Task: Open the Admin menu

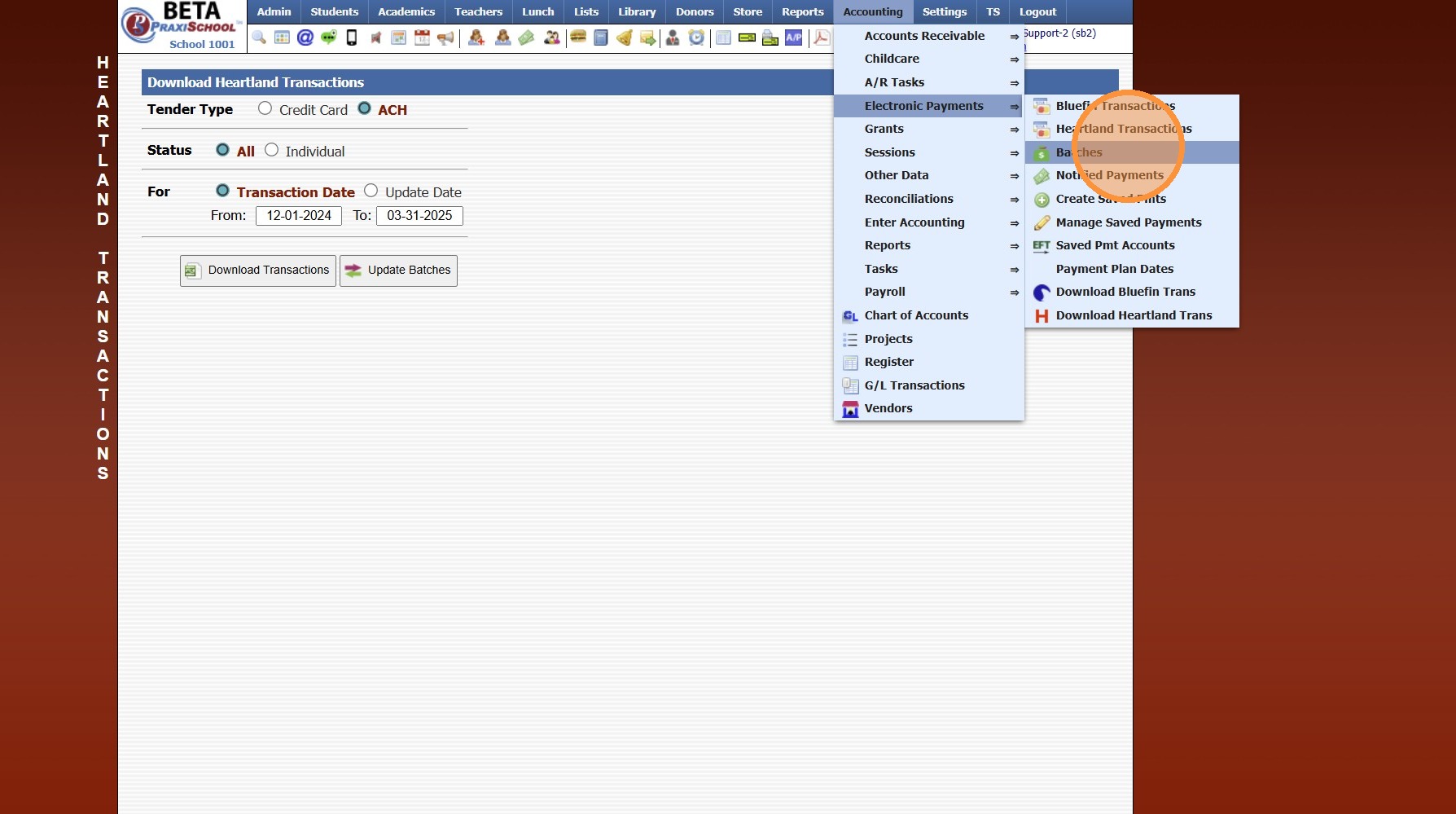Action: click(274, 12)
